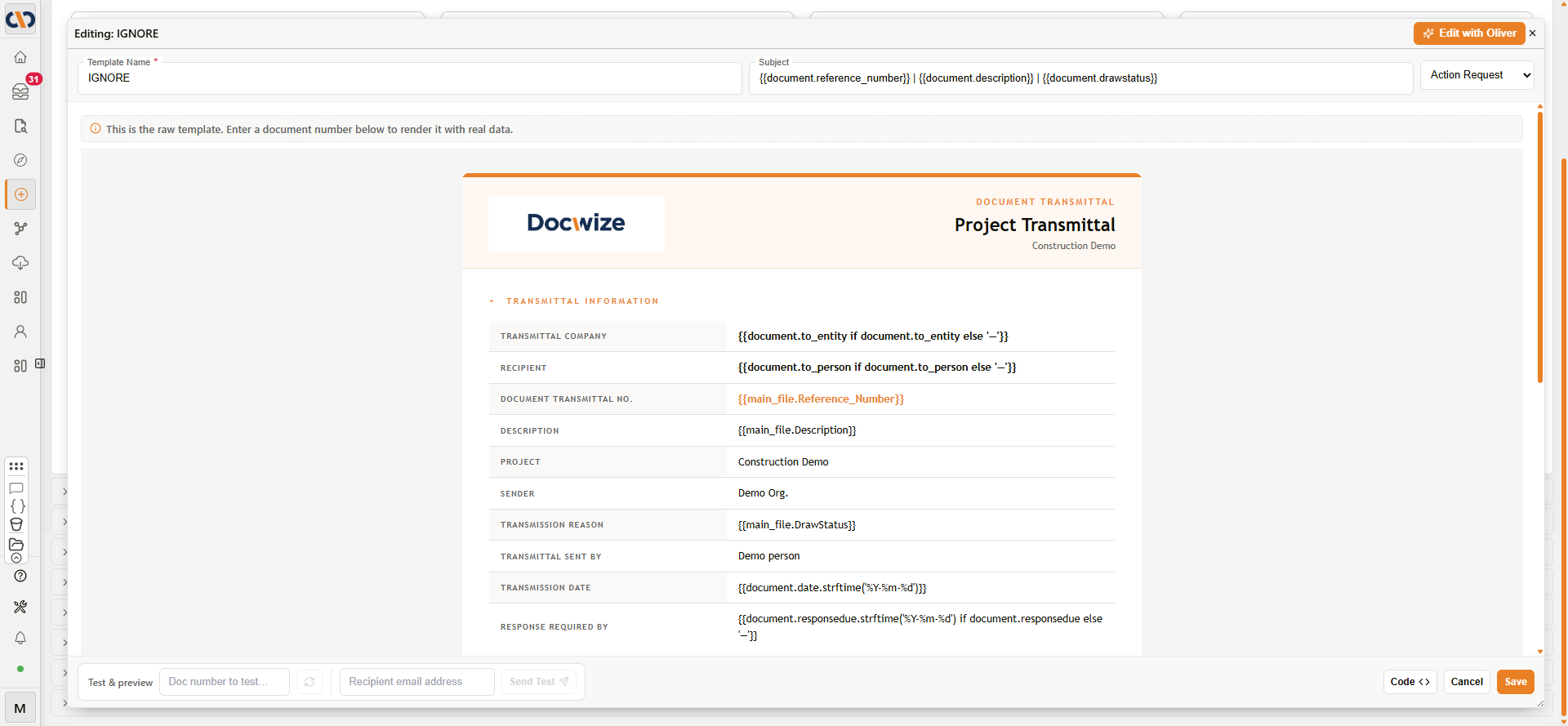The image size is (1568, 726).
Task: Click the Recipient email address field
Action: pos(417,682)
